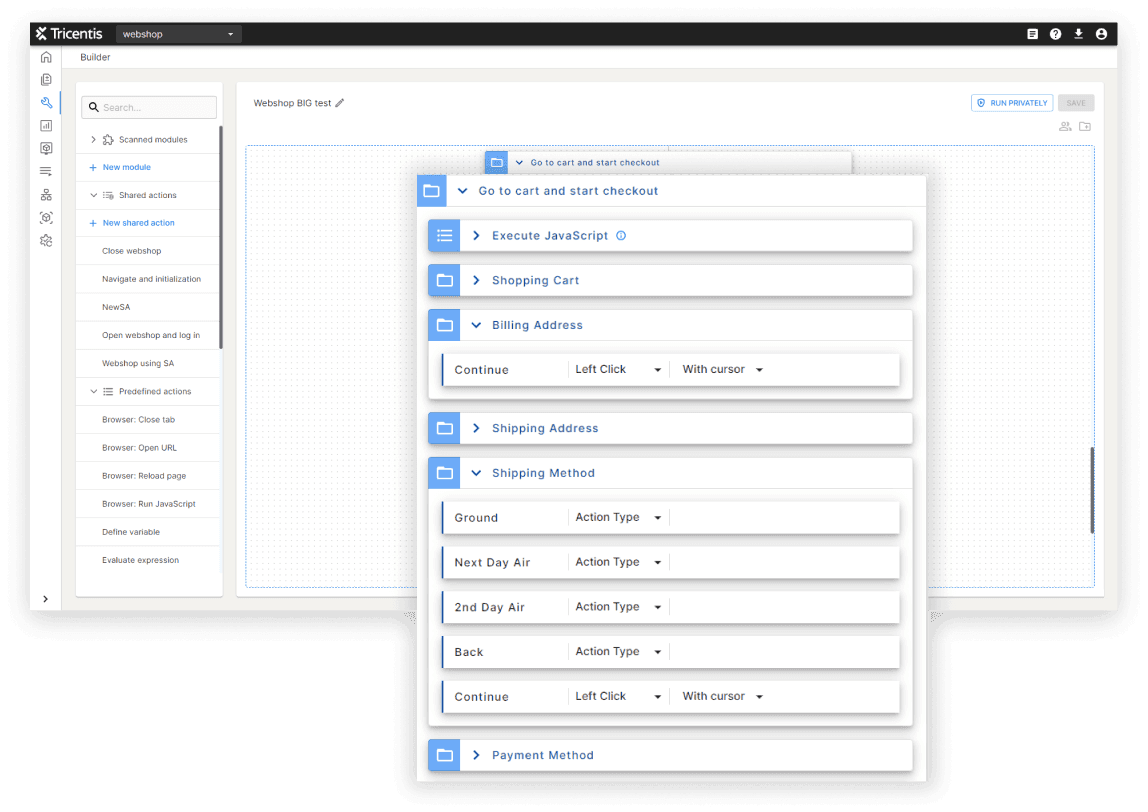Viewport: 1148px width, 812px height.
Task: Open the list lines icon in sidebar
Action: pyautogui.click(x=46, y=171)
